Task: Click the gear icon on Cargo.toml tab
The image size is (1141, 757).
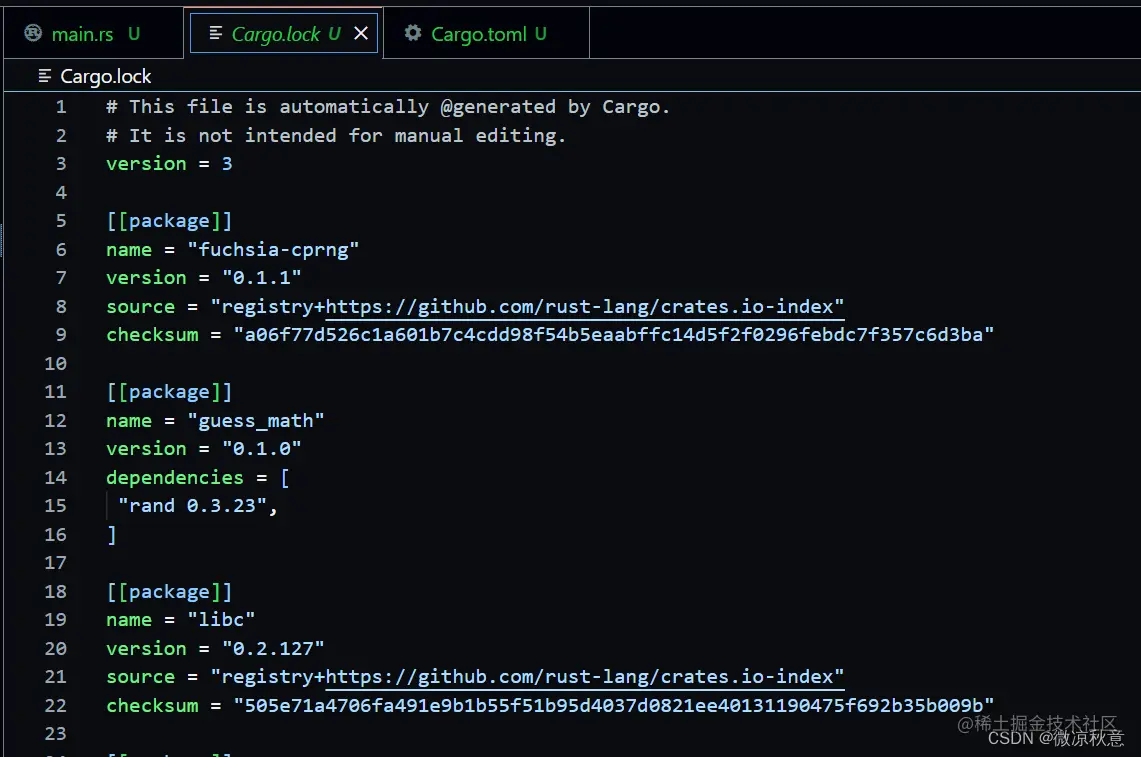Action: [413, 33]
